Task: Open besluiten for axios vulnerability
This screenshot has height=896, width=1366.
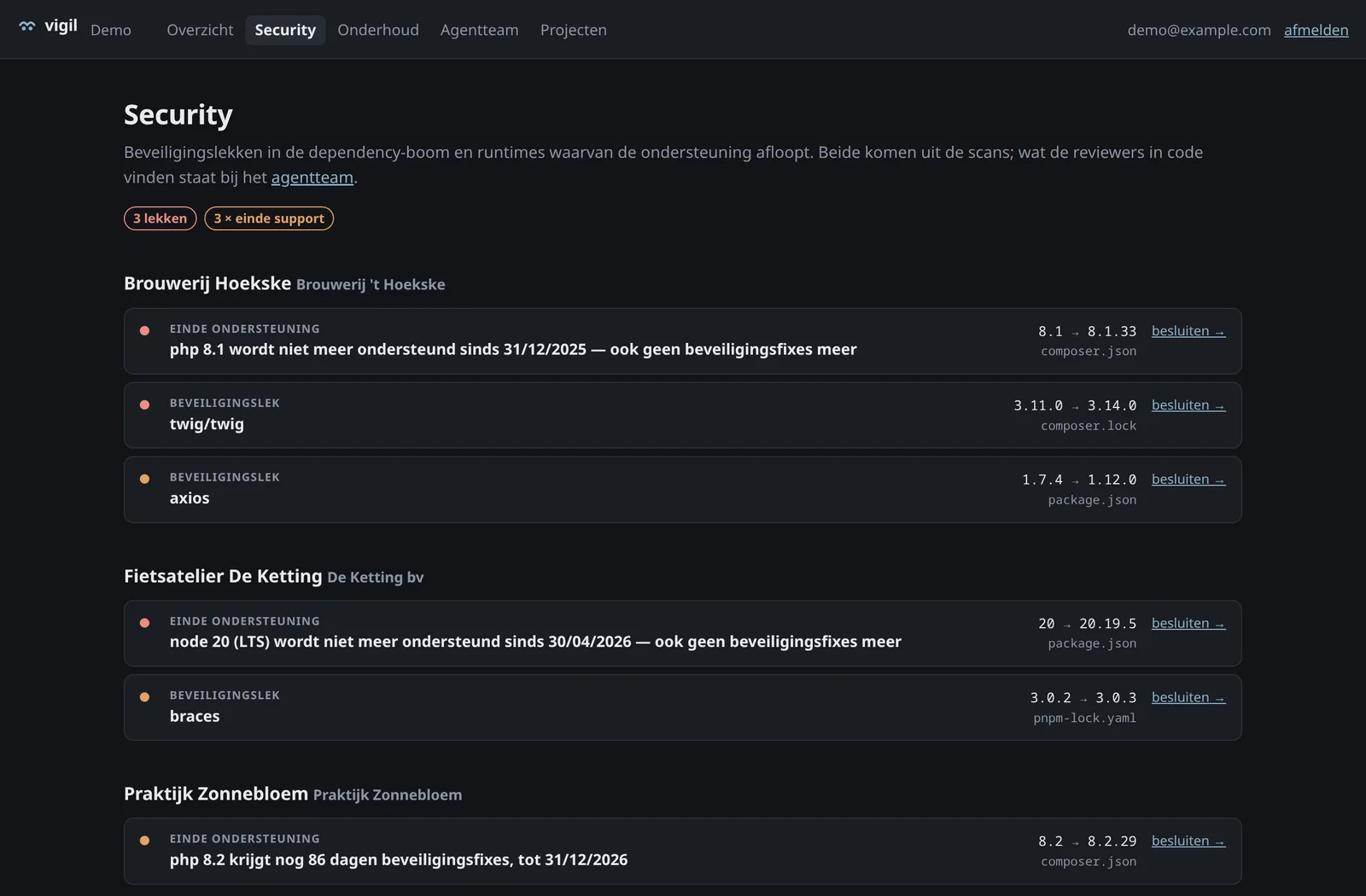Action: 1188,480
